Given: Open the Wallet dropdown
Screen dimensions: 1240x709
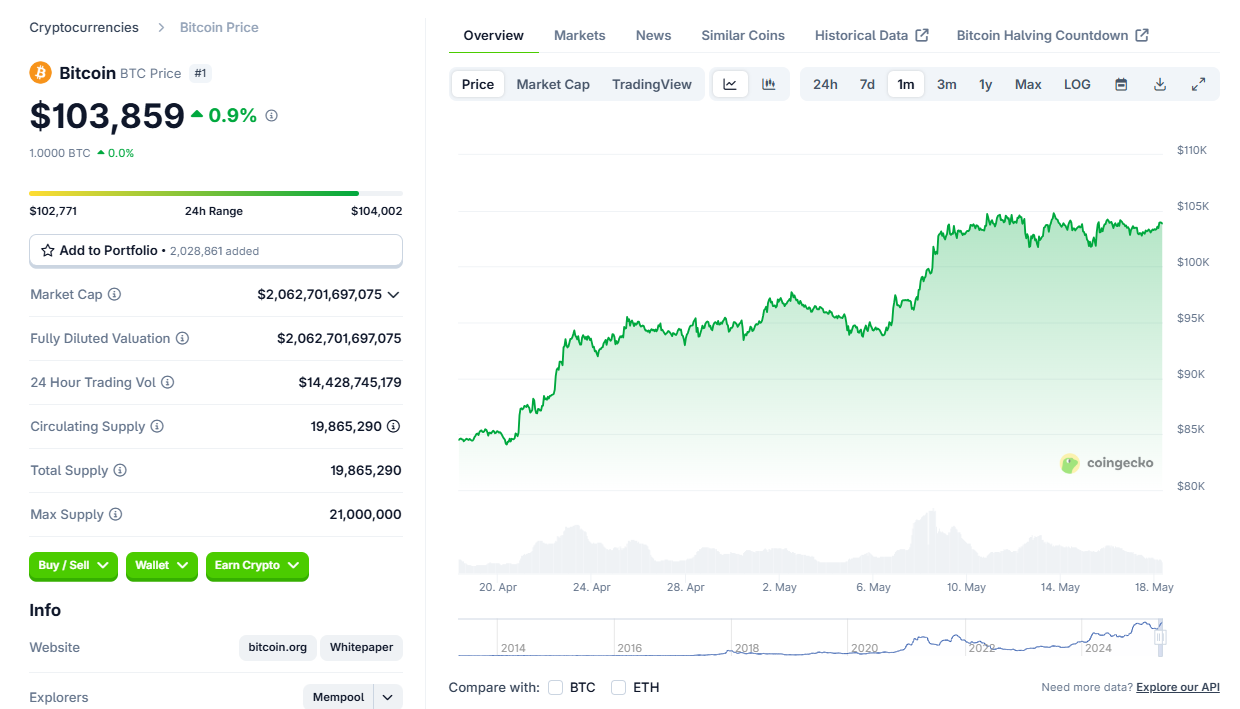Looking at the screenshot, I should pos(162,566).
